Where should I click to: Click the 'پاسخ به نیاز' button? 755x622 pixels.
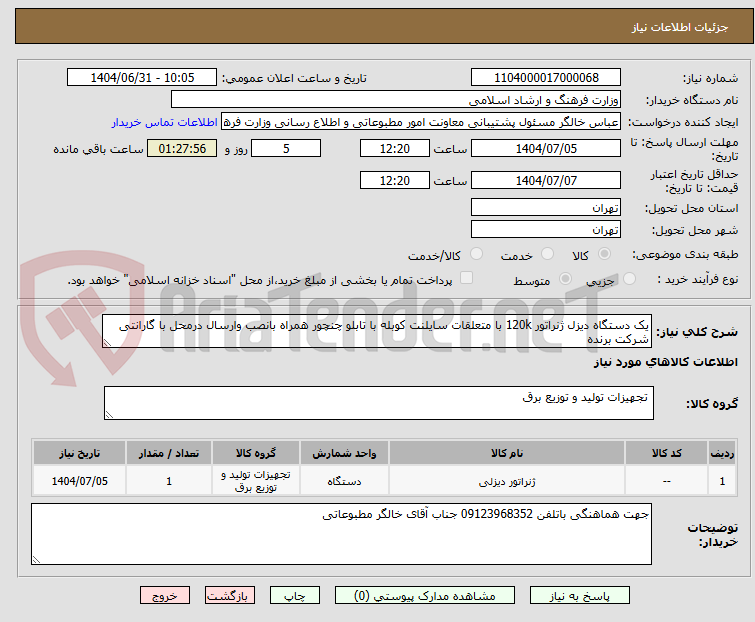tap(579, 596)
